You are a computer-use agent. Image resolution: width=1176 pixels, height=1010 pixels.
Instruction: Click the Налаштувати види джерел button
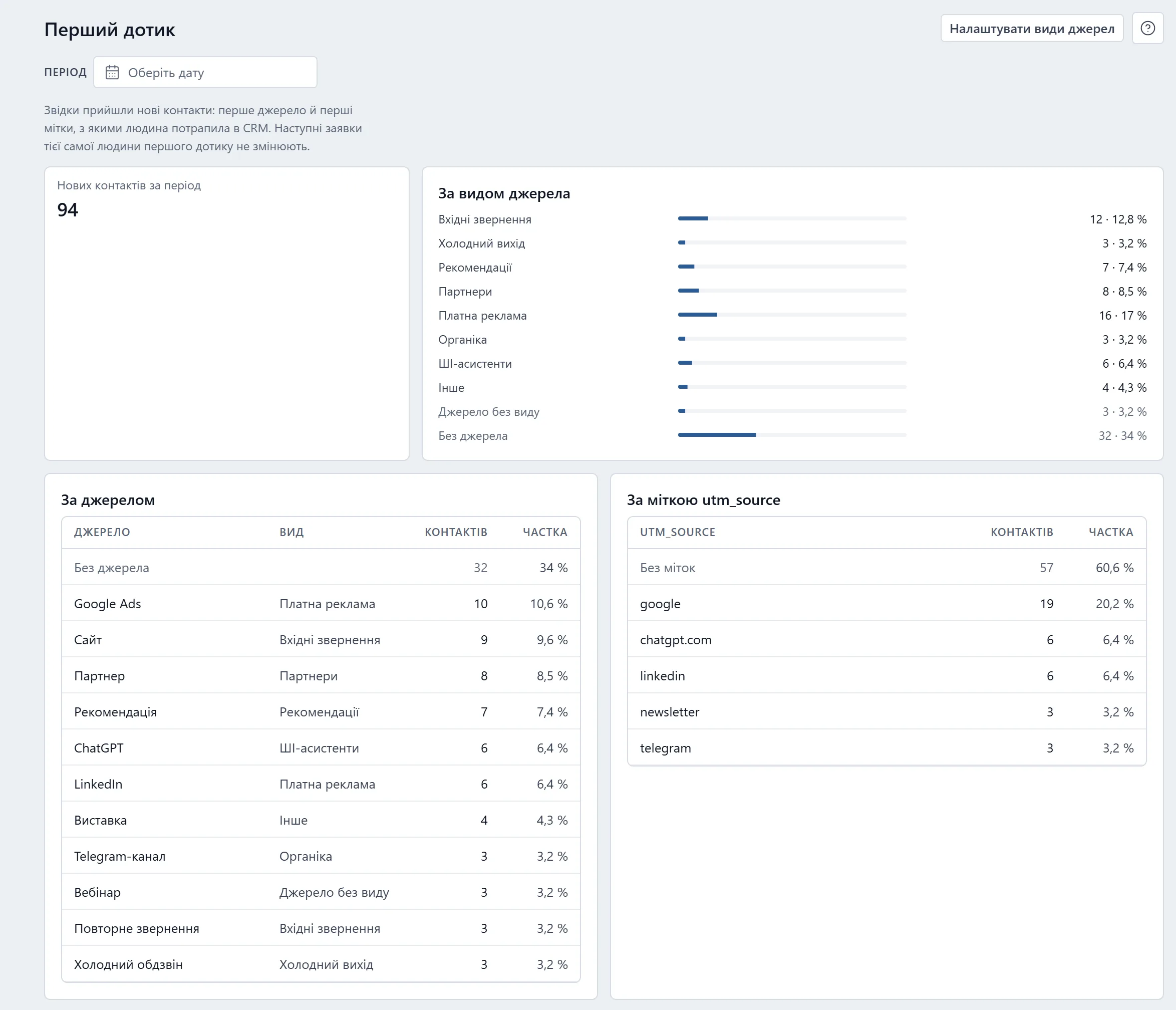click(x=1031, y=29)
